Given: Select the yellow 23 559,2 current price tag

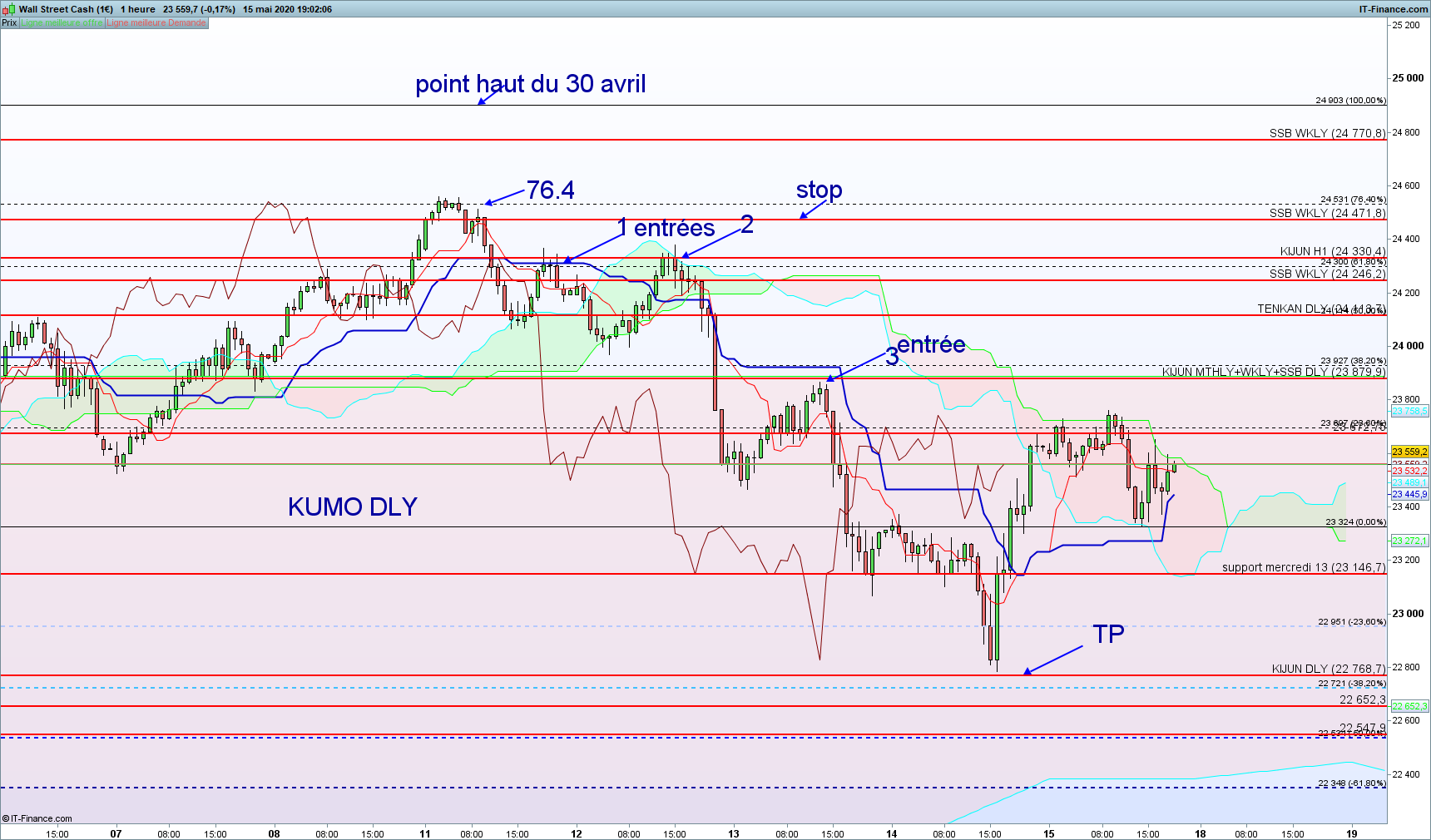Looking at the screenshot, I should [x=1409, y=452].
